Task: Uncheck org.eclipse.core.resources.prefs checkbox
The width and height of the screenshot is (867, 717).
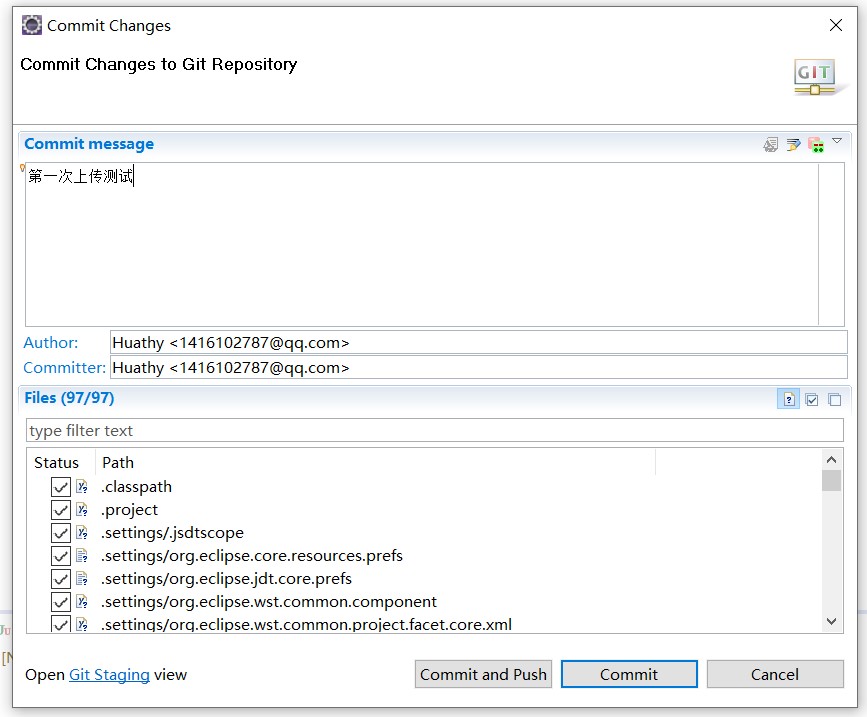Action: point(61,556)
